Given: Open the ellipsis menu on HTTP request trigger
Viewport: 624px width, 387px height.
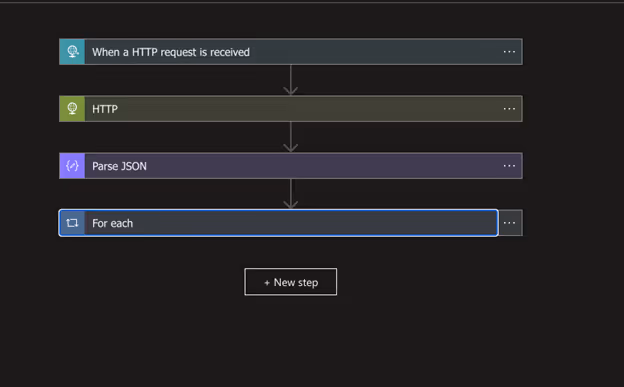Looking at the screenshot, I should click(509, 52).
